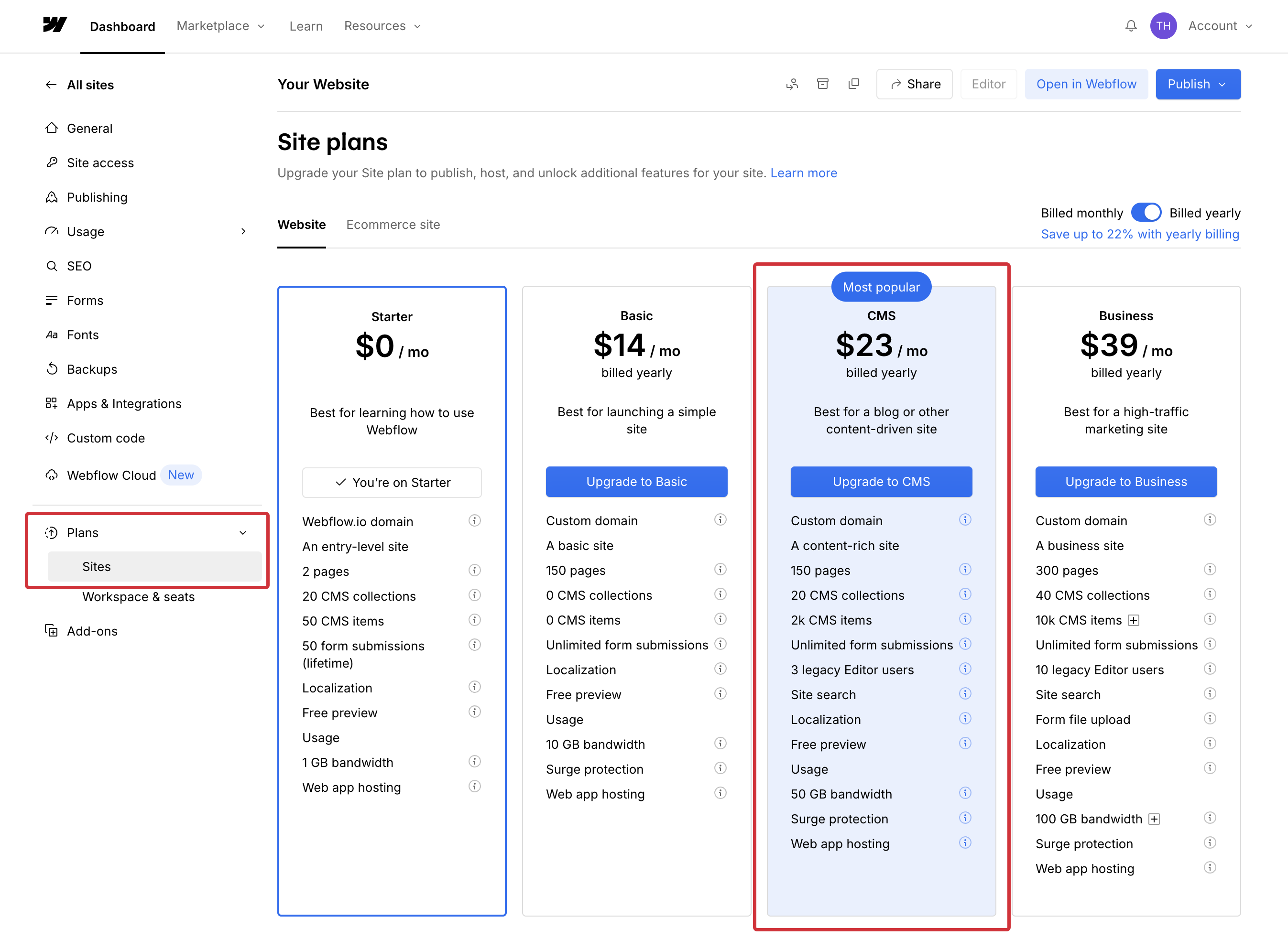Screen dimensions: 1288x950
Task: Select Sites under Plans
Action: [x=154, y=566]
